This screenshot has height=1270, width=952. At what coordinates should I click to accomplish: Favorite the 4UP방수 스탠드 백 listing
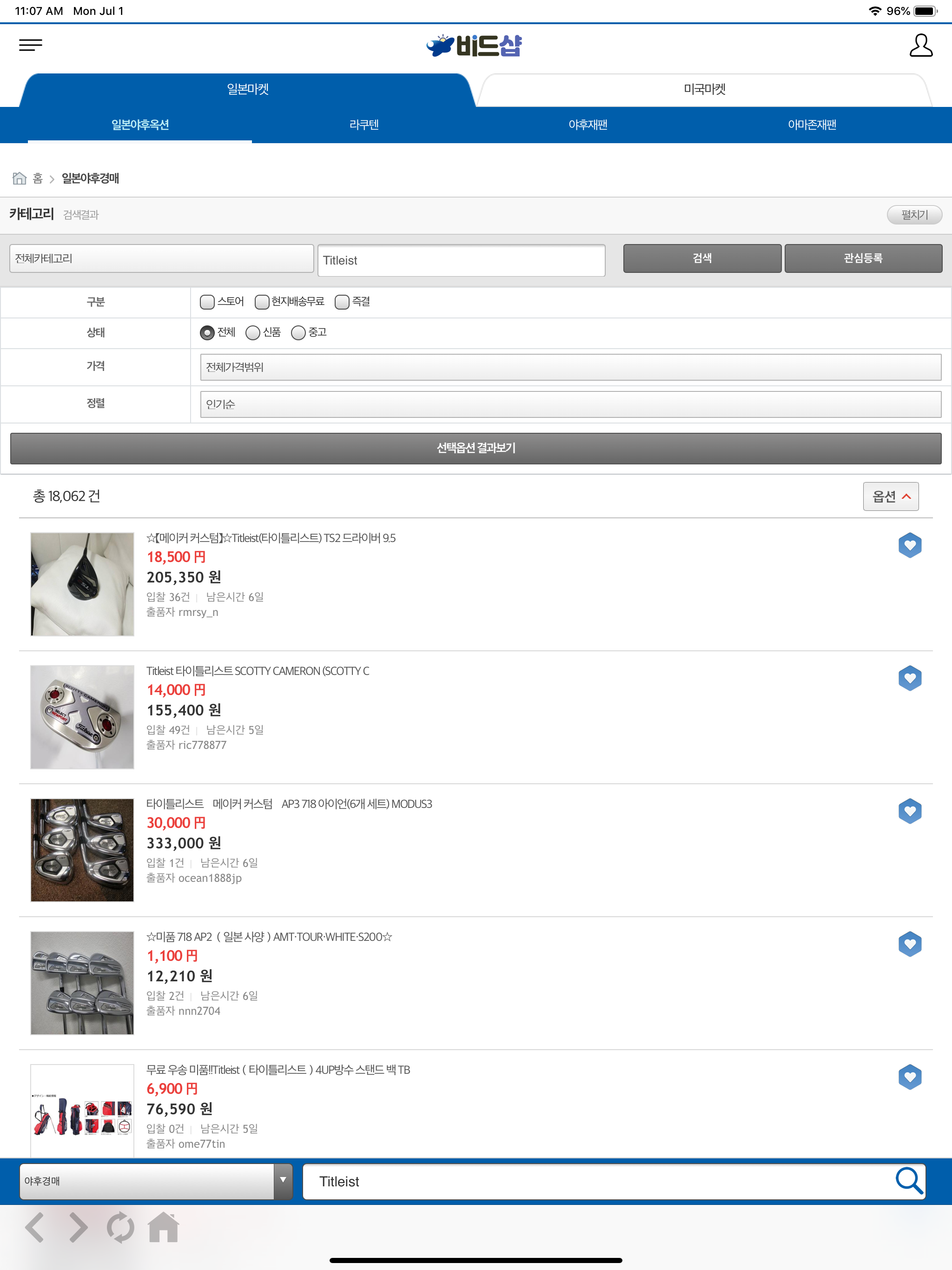tap(910, 1077)
